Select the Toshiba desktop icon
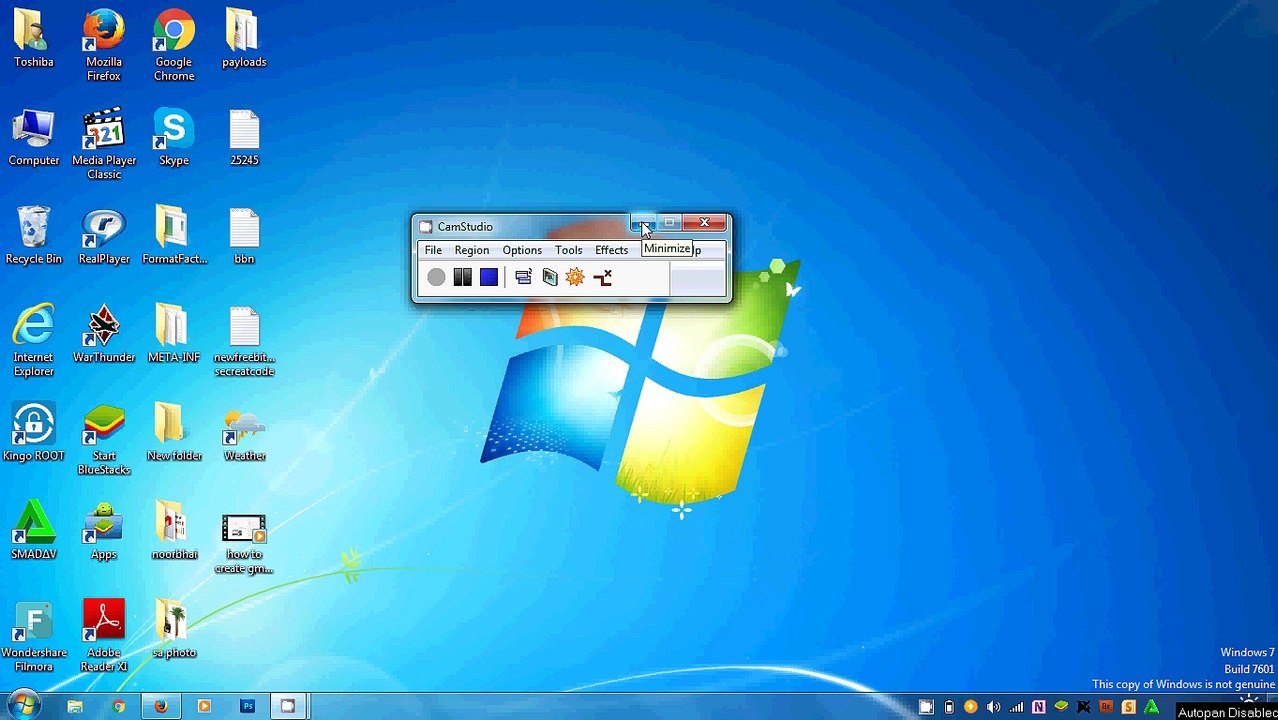1278x720 pixels. (x=34, y=40)
